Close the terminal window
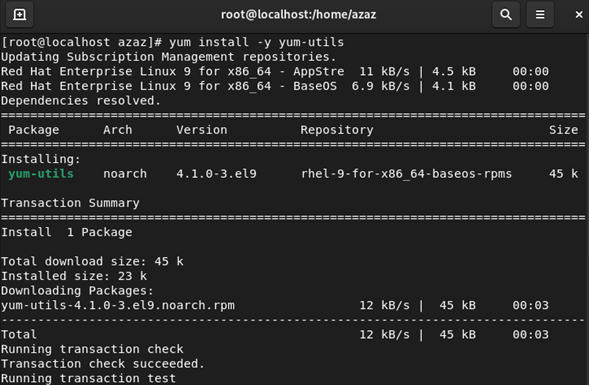The height and width of the screenshot is (386, 590). pos(579,15)
